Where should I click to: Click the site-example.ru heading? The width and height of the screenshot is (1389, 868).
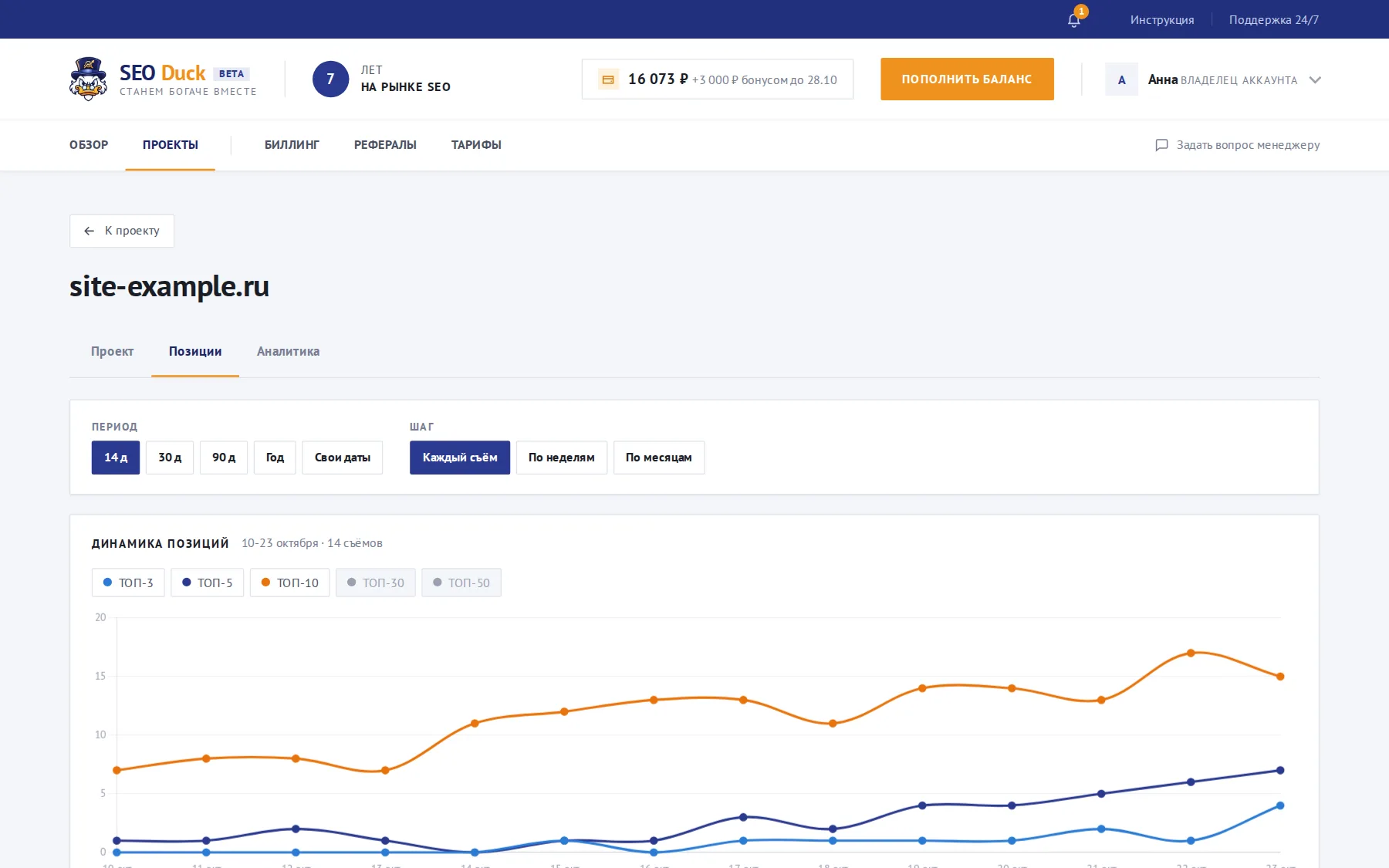[169, 287]
